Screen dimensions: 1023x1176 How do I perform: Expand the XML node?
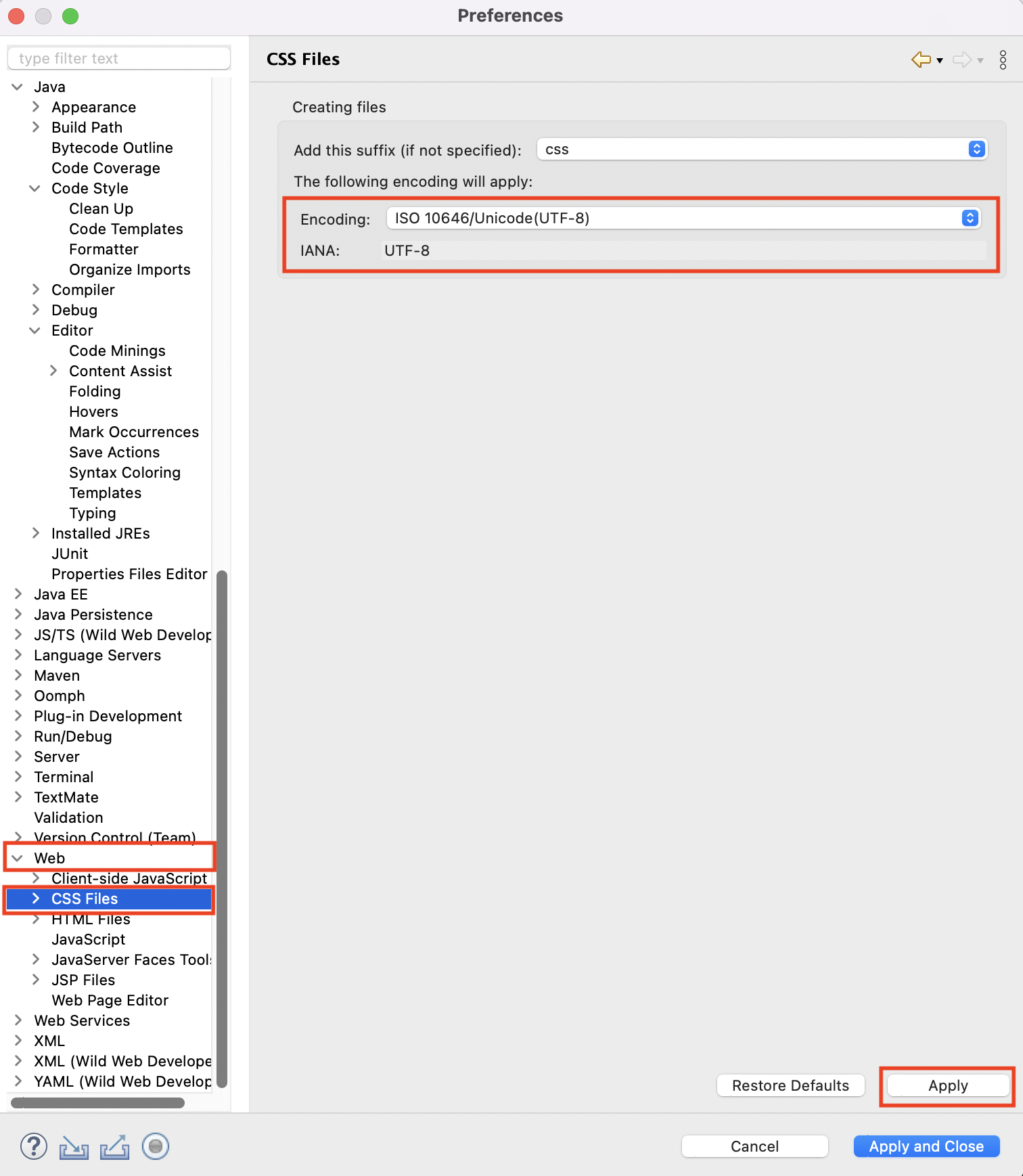(18, 1041)
